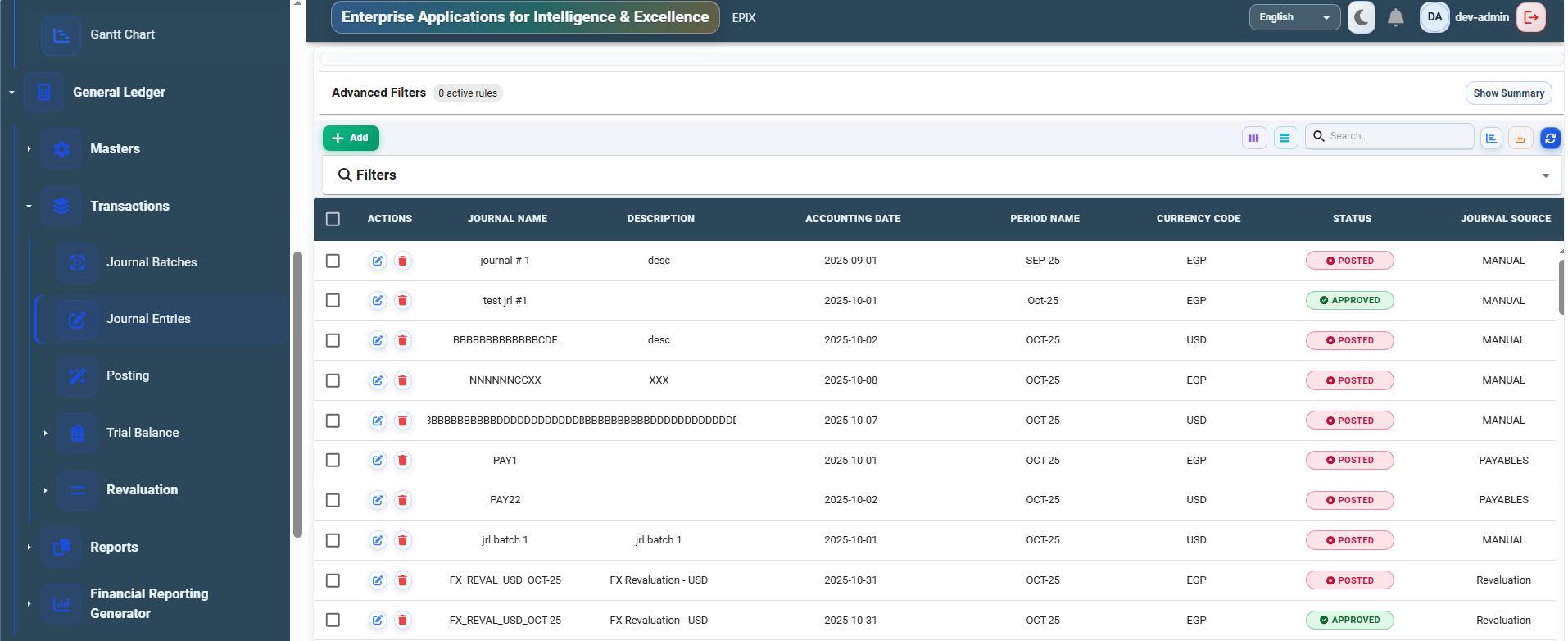
Task: Sort by Accounting Date column header
Action: [x=853, y=219]
